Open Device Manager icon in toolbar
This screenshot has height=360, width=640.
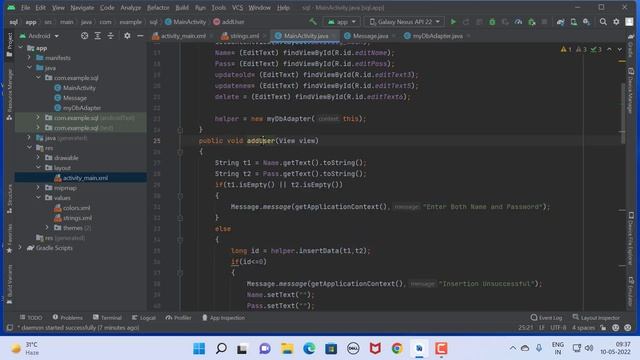(x=573, y=22)
